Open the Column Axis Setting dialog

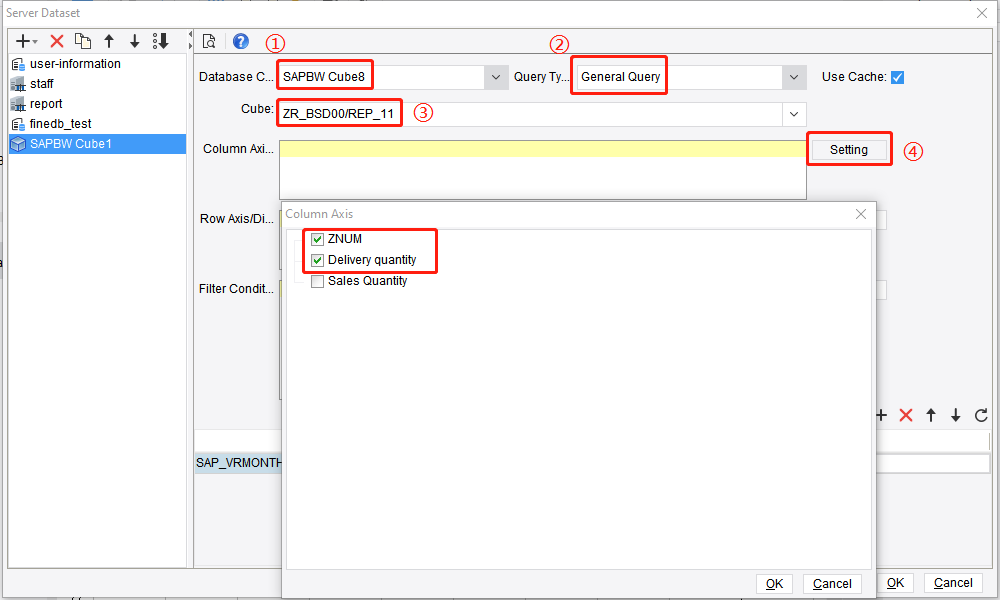coord(849,148)
